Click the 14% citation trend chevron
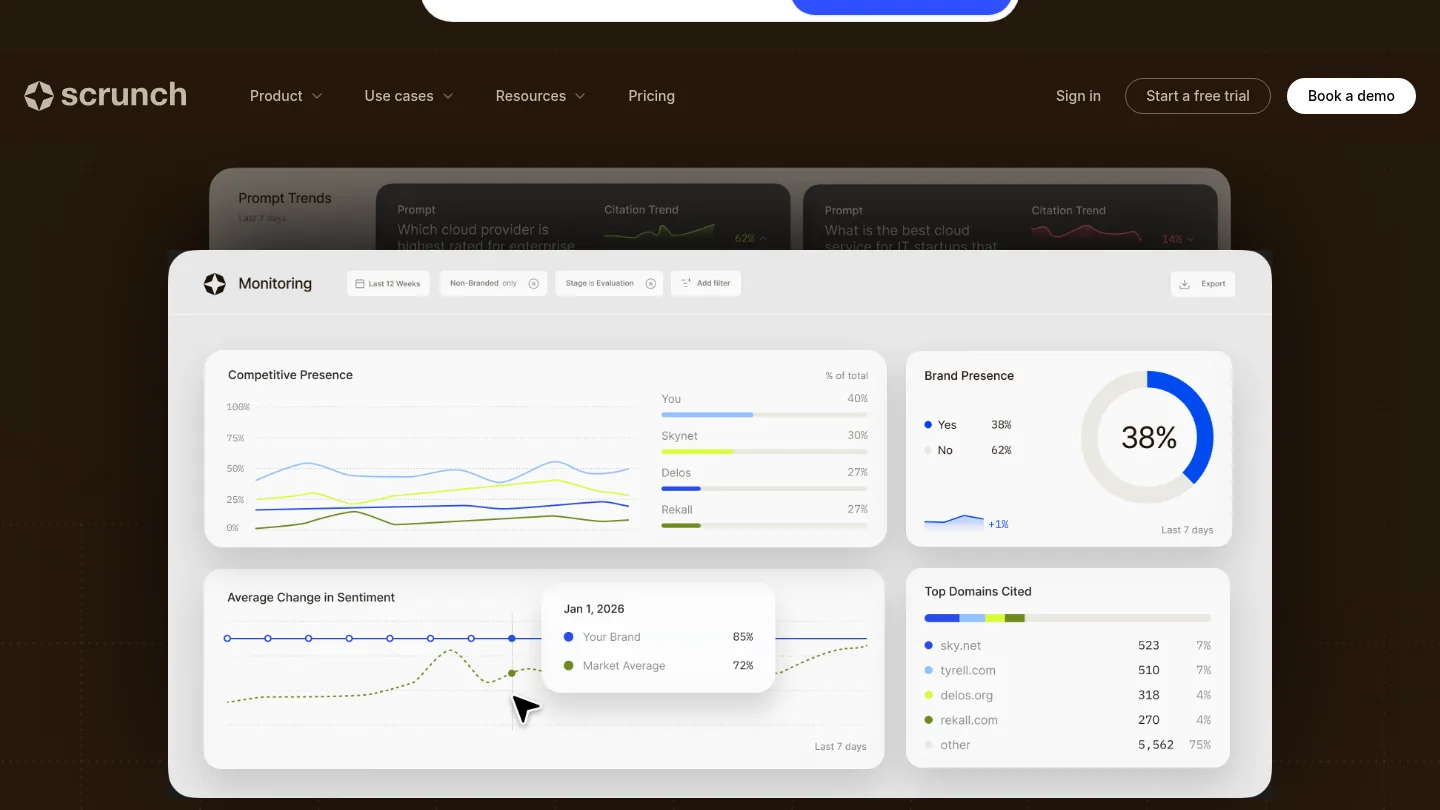This screenshot has width=1440, height=810. (1191, 240)
